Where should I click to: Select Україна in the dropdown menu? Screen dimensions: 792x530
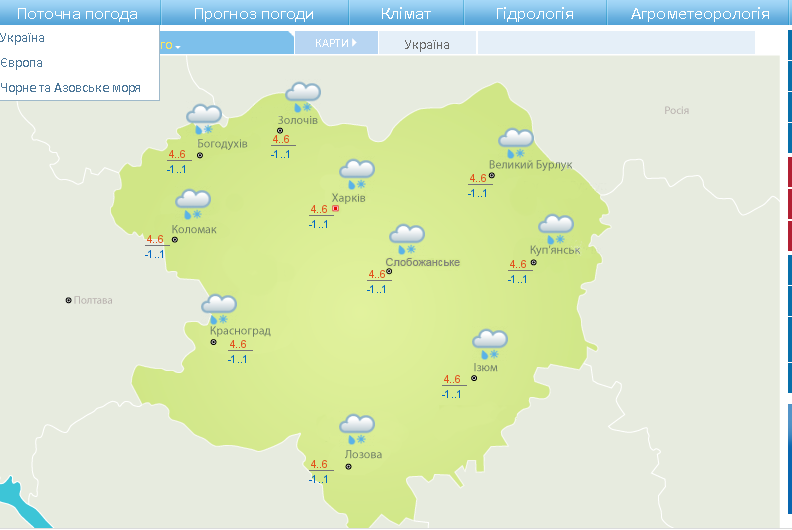pos(22,38)
